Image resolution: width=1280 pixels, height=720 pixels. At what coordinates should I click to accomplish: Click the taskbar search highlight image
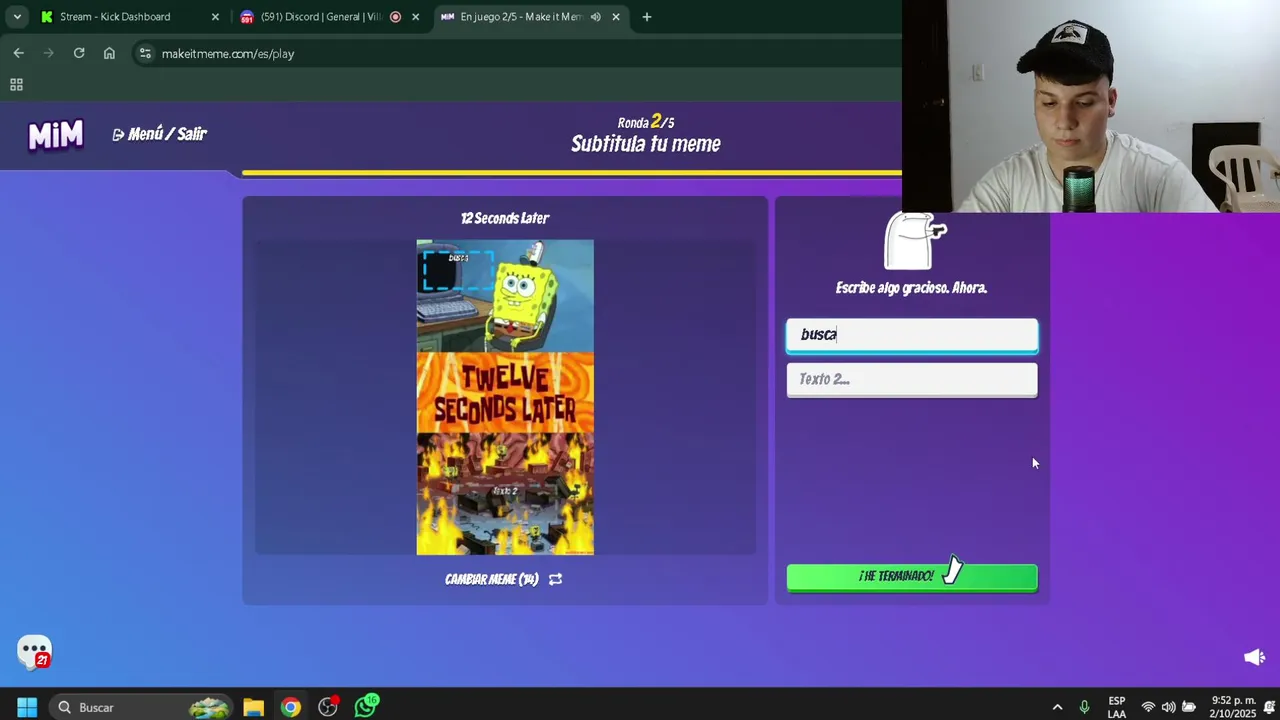(x=209, y=707)
